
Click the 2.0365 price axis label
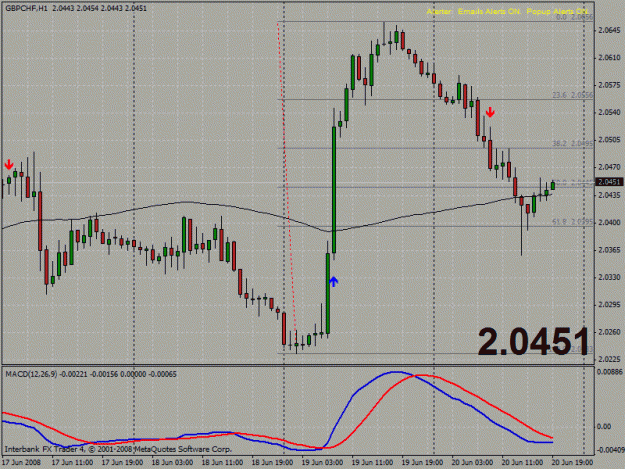click(609, 250)
